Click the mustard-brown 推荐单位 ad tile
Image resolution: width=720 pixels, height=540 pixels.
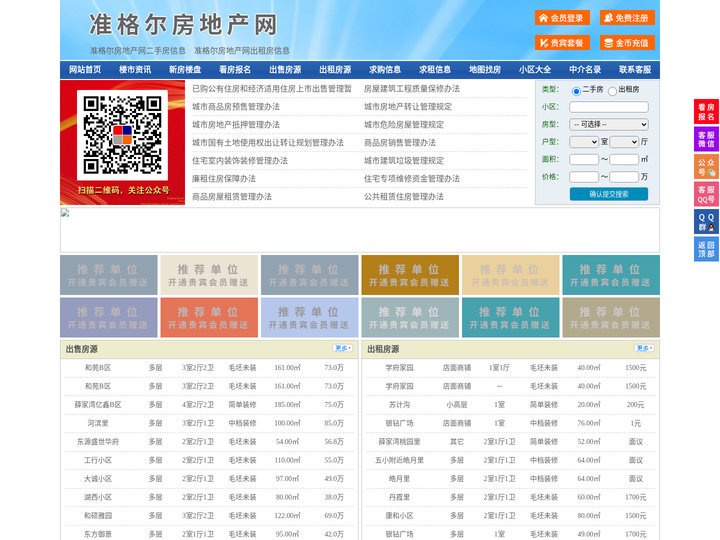click(x=410, y=275)
